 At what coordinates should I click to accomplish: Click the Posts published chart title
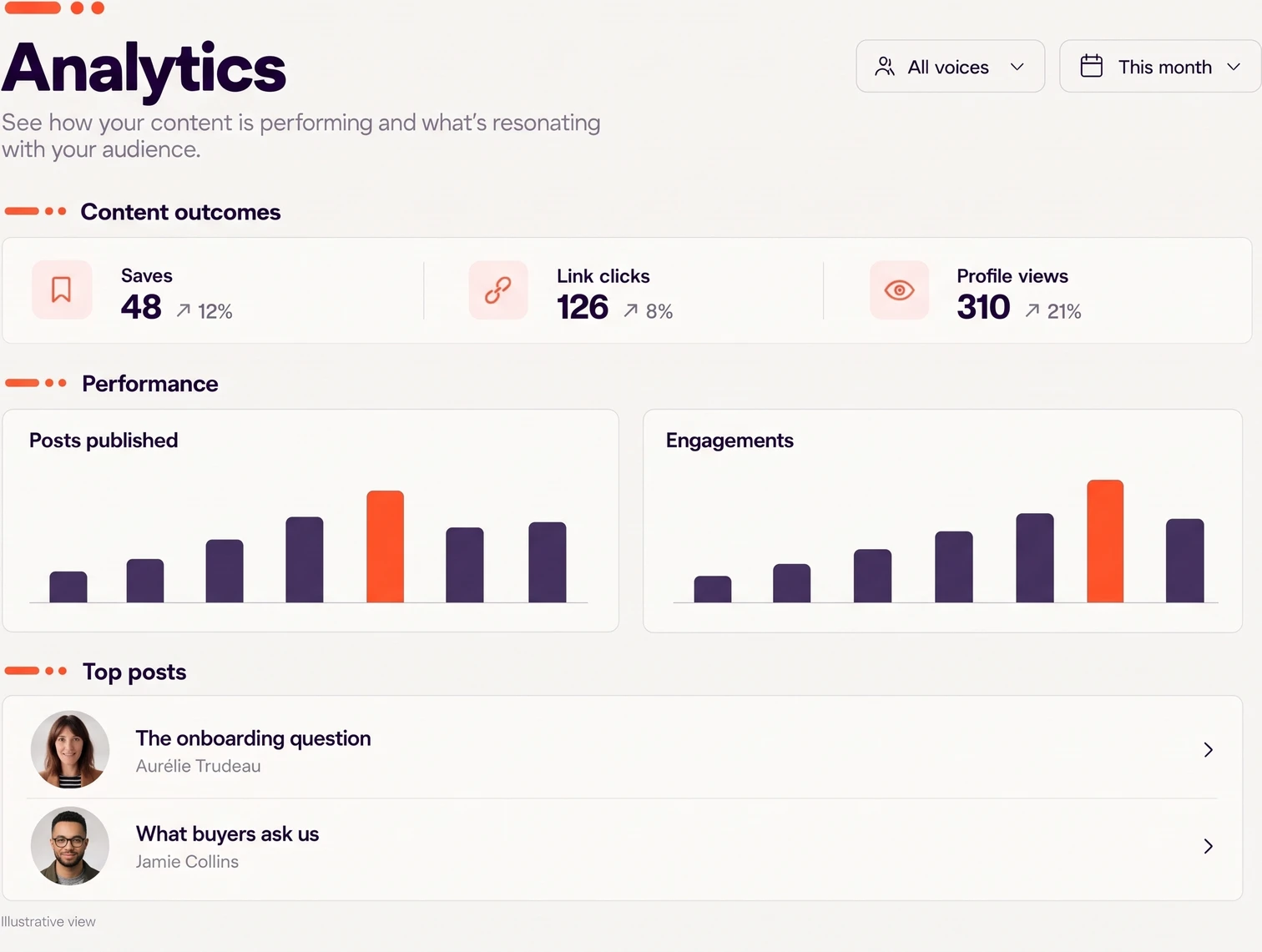click(103, 441)
